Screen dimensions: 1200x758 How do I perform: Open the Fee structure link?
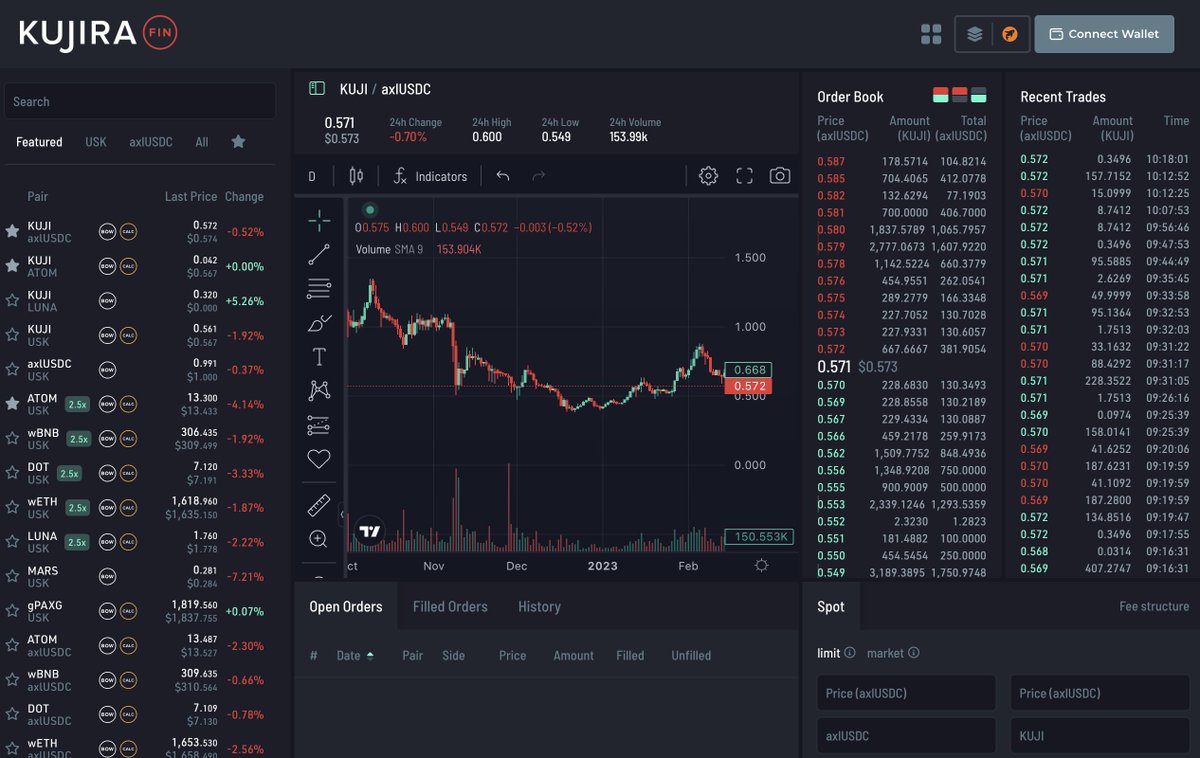click(x=1154, y=607)
